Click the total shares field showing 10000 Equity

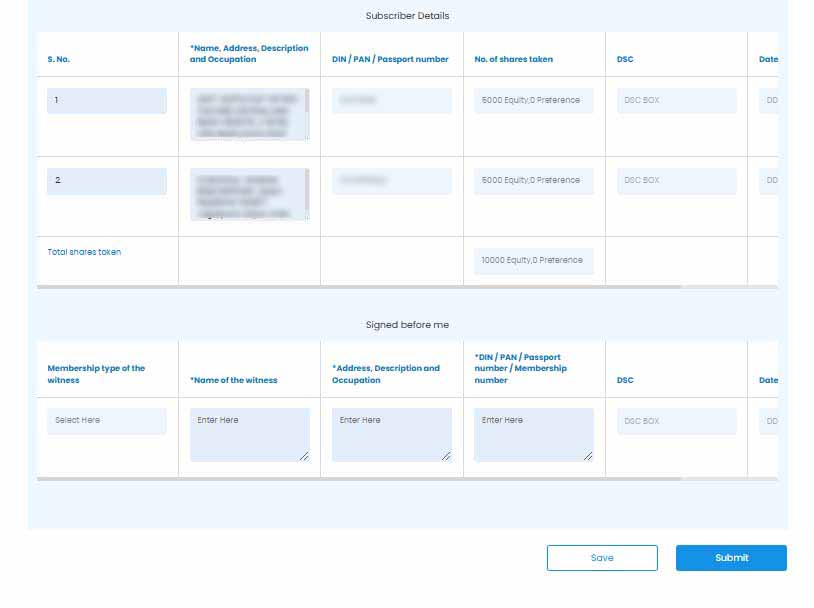click(x=533, y=261)
